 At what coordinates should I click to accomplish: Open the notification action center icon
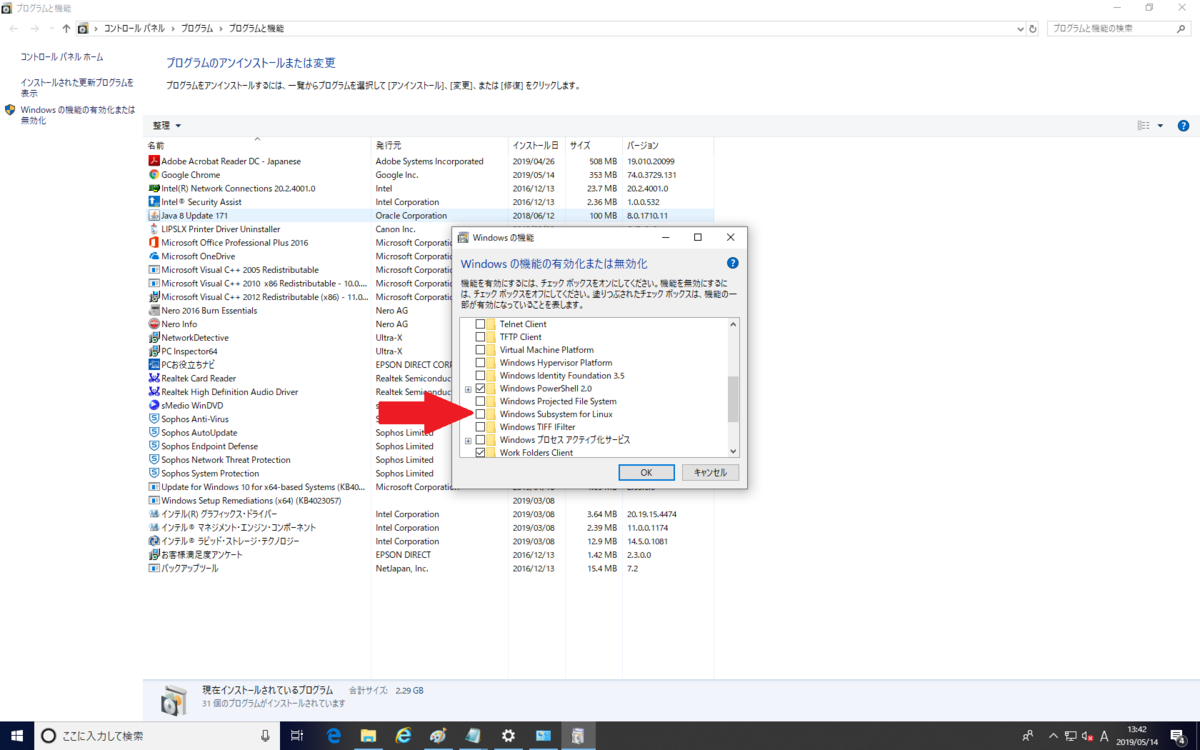tap(1178, 735)
